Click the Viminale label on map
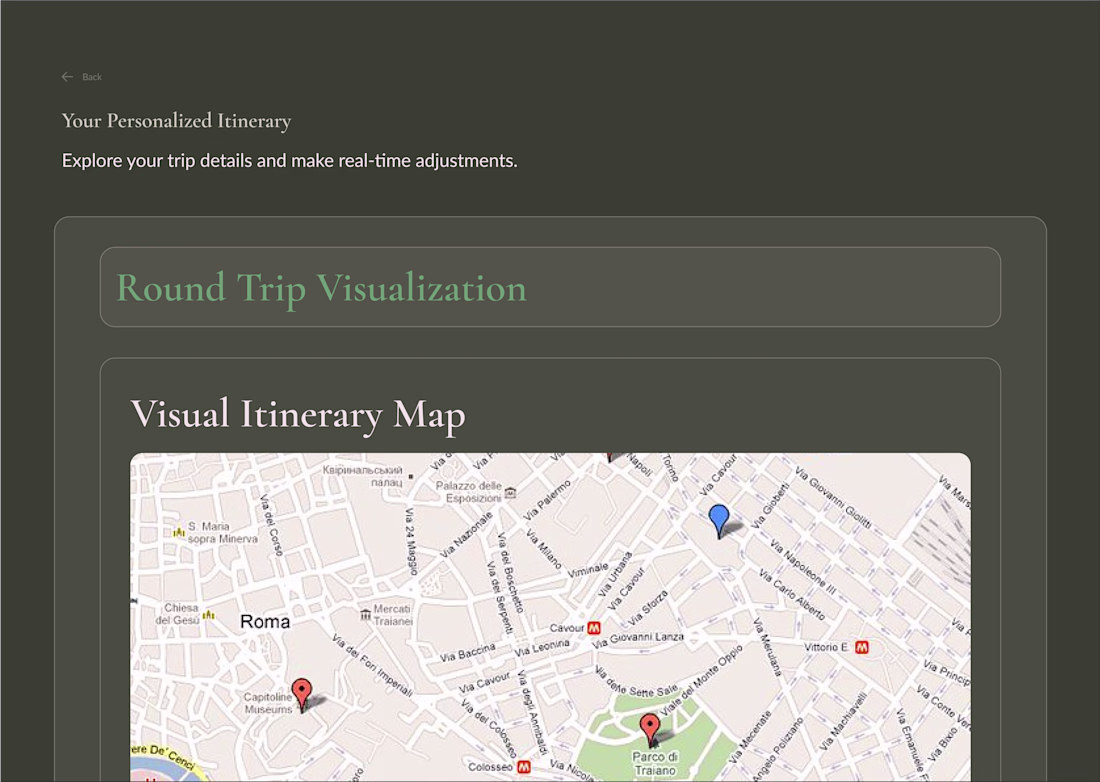Screen dimensions: 1100x782 click(588, 570)
